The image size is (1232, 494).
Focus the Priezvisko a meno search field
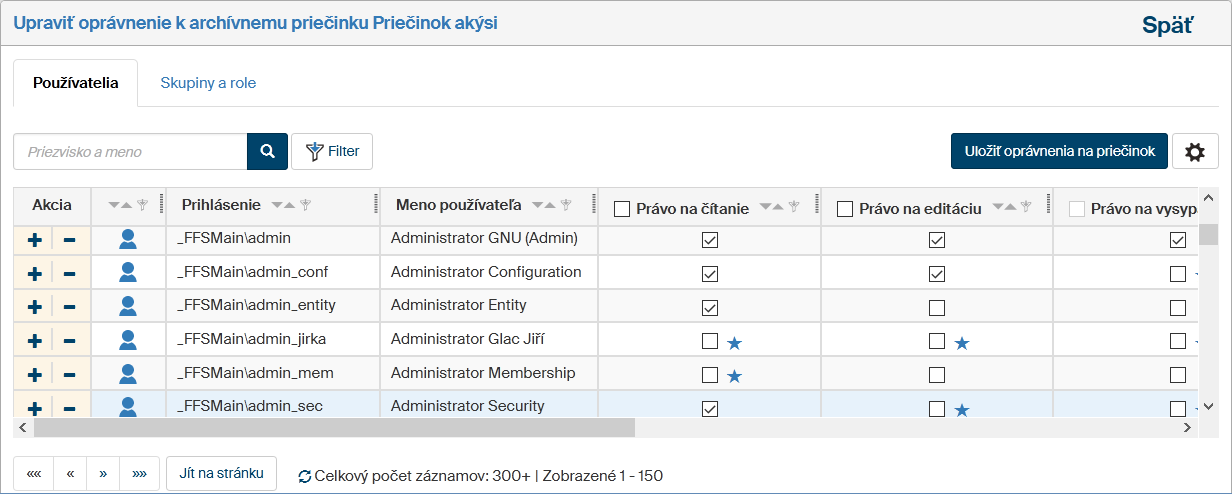(130, 152)
